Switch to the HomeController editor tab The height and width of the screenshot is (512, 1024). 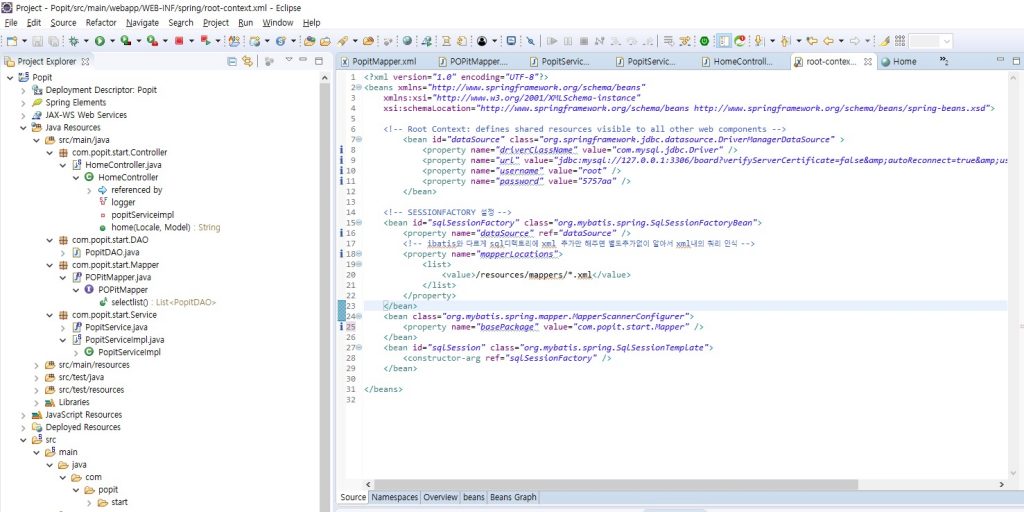click(x=741, y=61)
